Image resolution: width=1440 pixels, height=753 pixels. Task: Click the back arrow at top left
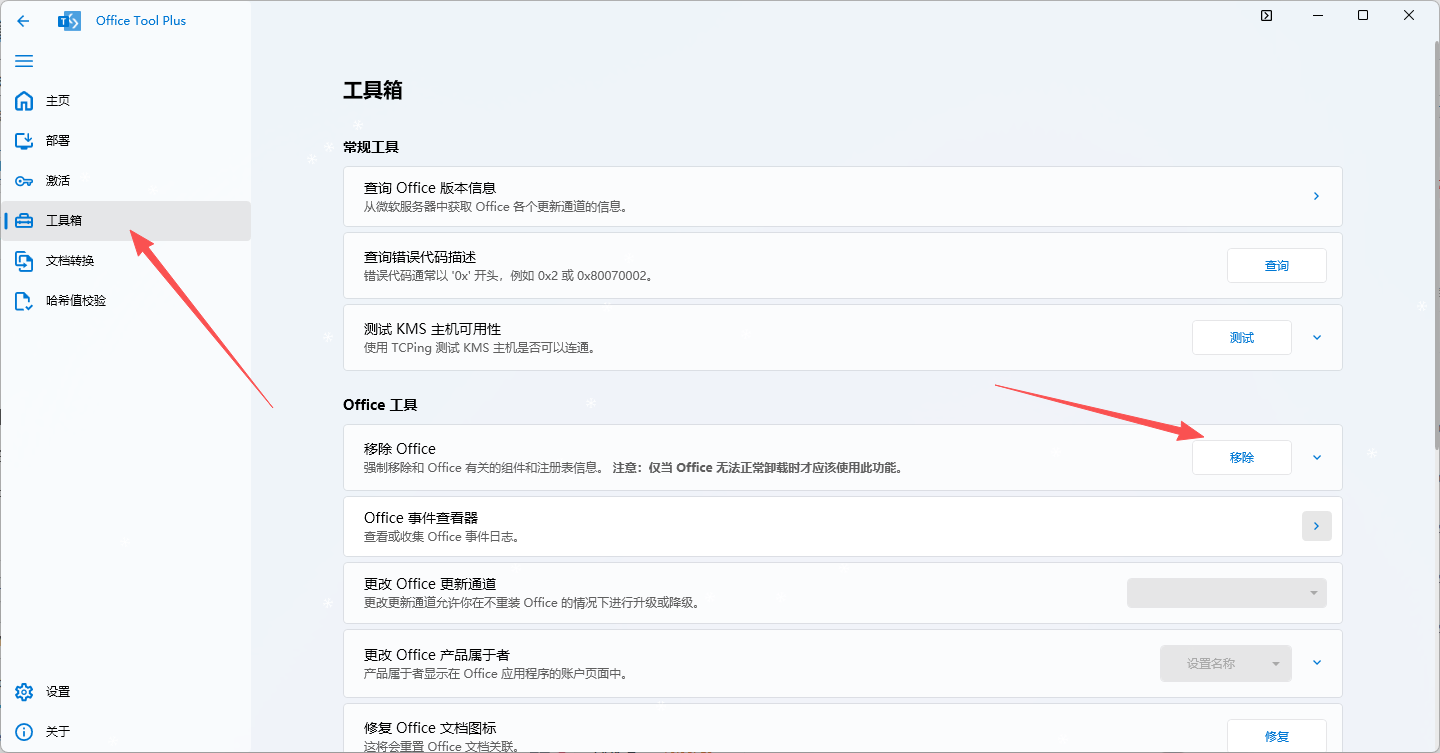23,20
